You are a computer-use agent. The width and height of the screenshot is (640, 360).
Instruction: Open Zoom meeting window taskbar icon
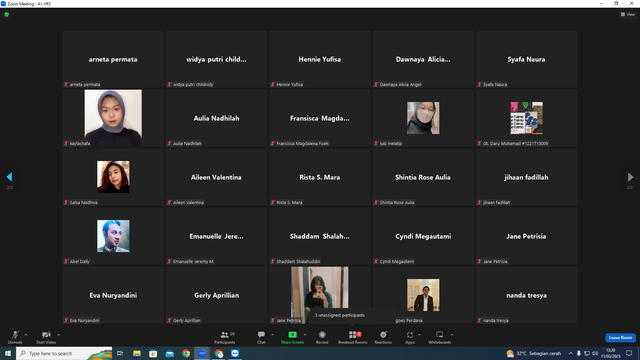(x=235, y=353)
